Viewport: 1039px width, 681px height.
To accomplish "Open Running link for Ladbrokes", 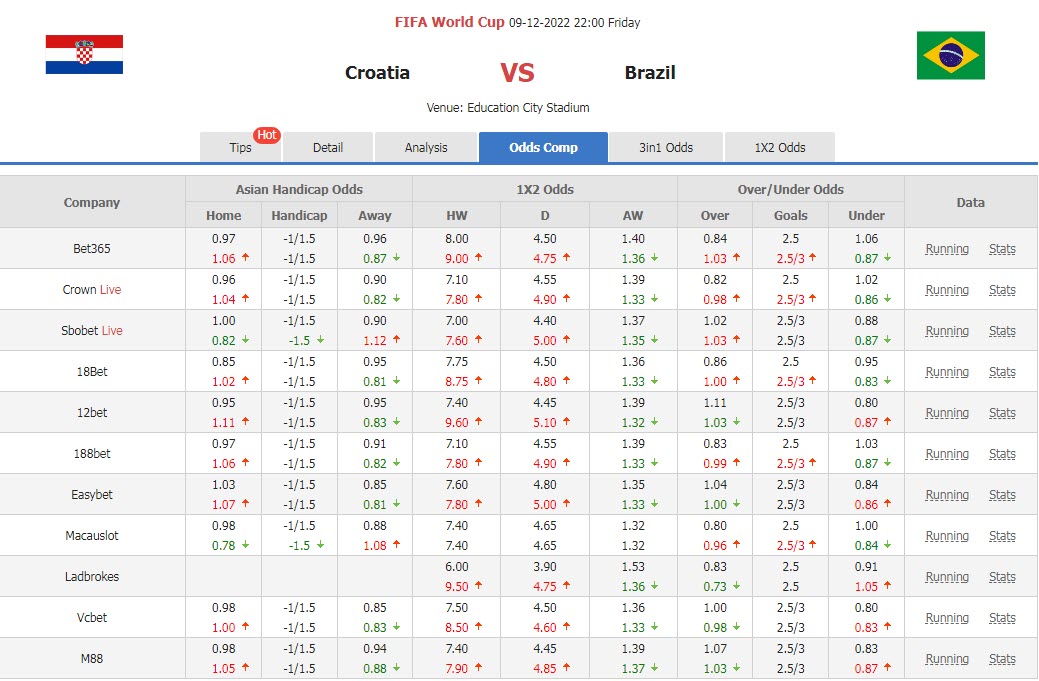I will [x=946, y=577].
